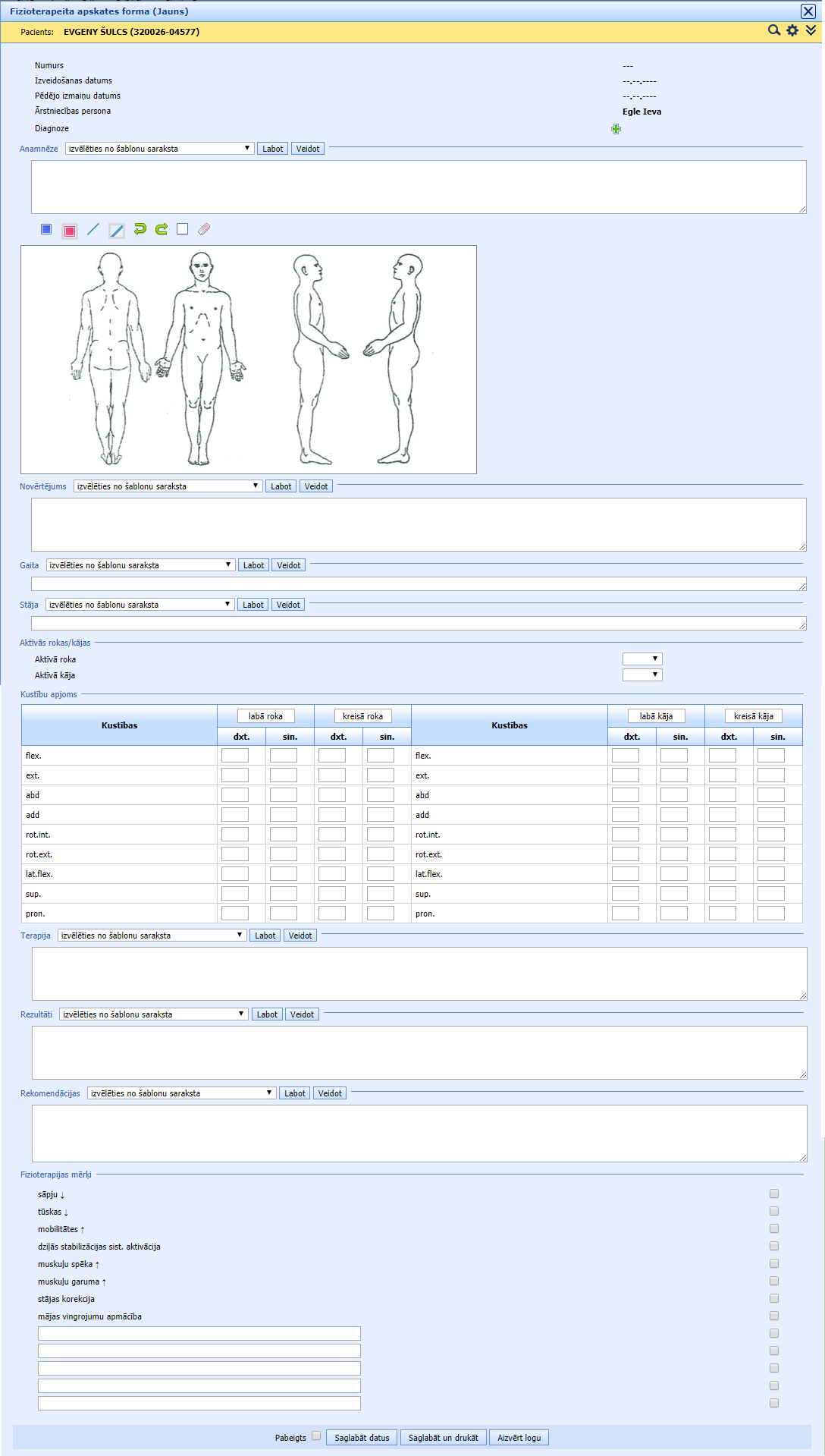Click the green undo arrow icon
Image resolution: width=825 pixels, height=1456 pixels.
pos(140,229)
